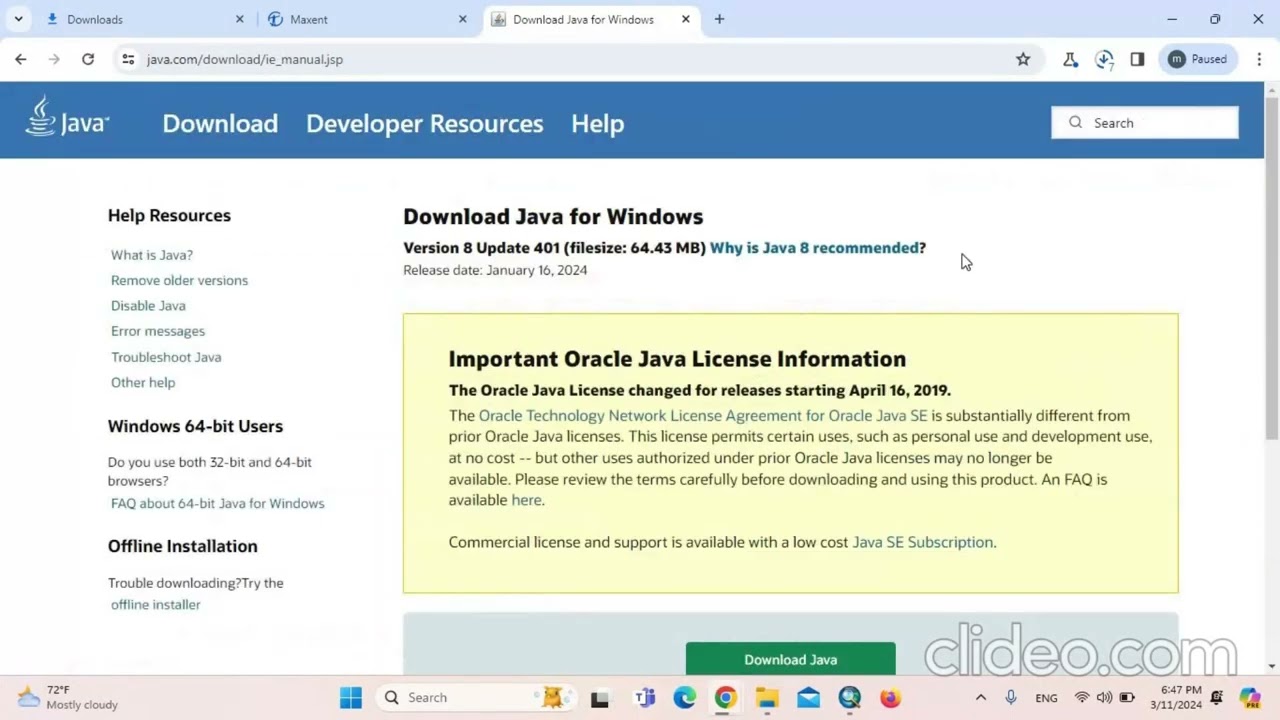Open 'Remove older versions' link
This screenshot has width=1280, height=720.
tap(179, 280)
